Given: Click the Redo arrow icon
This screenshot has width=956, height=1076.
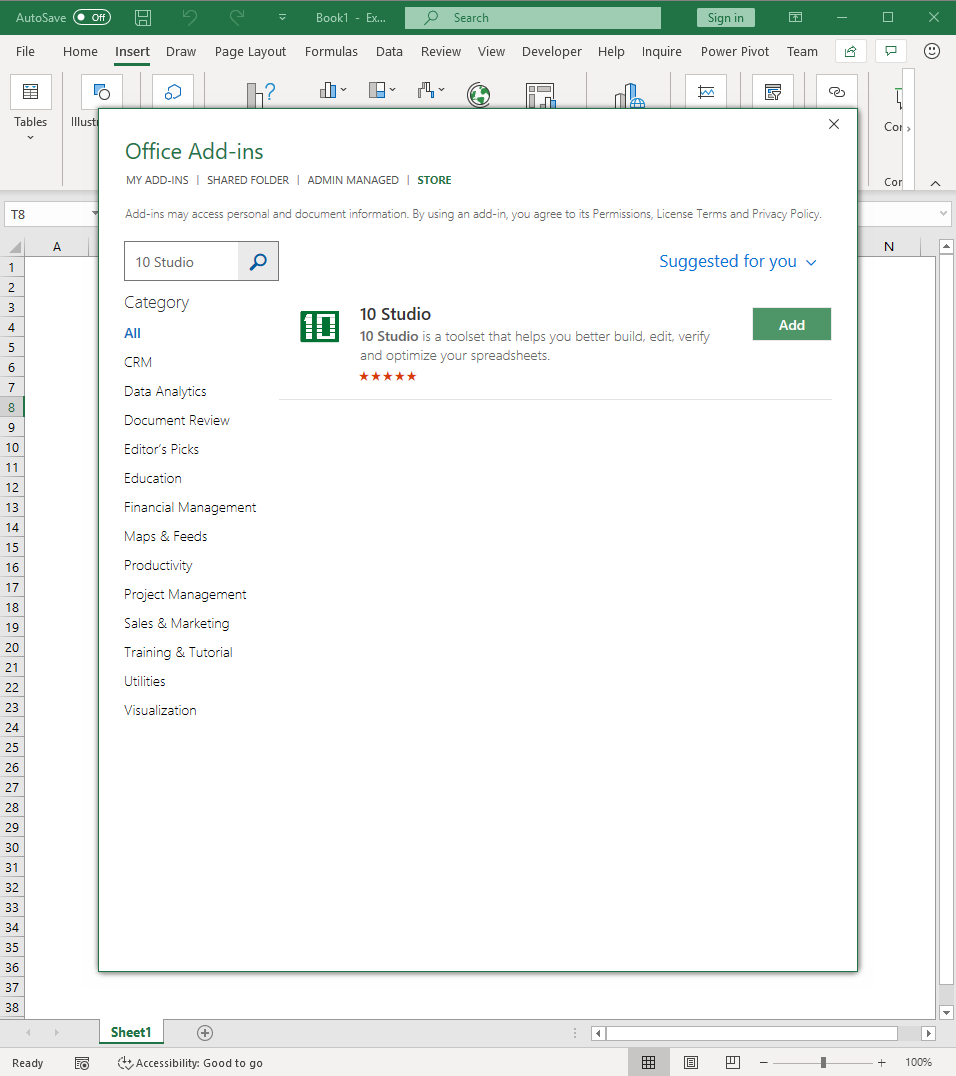Looking at the screenshot, I should tap(236, 18).
